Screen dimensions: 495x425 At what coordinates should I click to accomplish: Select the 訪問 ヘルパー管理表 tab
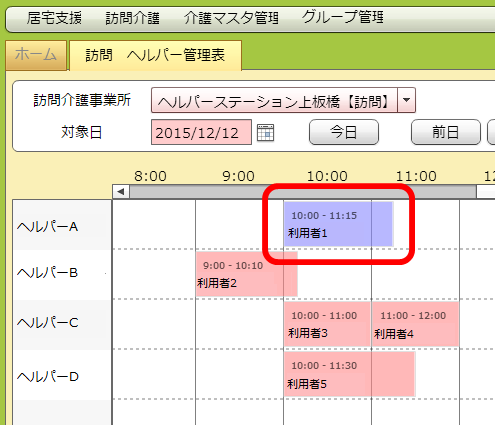tap(155, 55)
